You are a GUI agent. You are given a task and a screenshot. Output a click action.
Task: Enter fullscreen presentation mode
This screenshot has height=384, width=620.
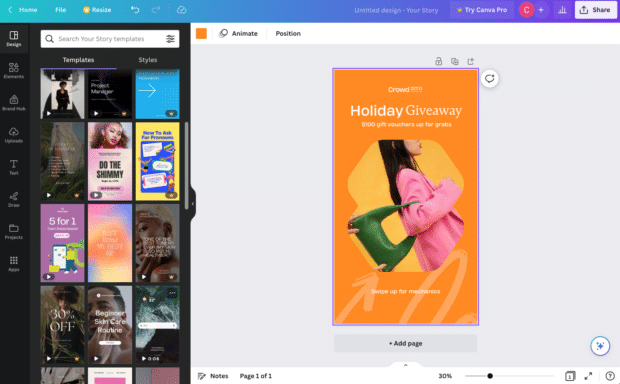point(588,376)
